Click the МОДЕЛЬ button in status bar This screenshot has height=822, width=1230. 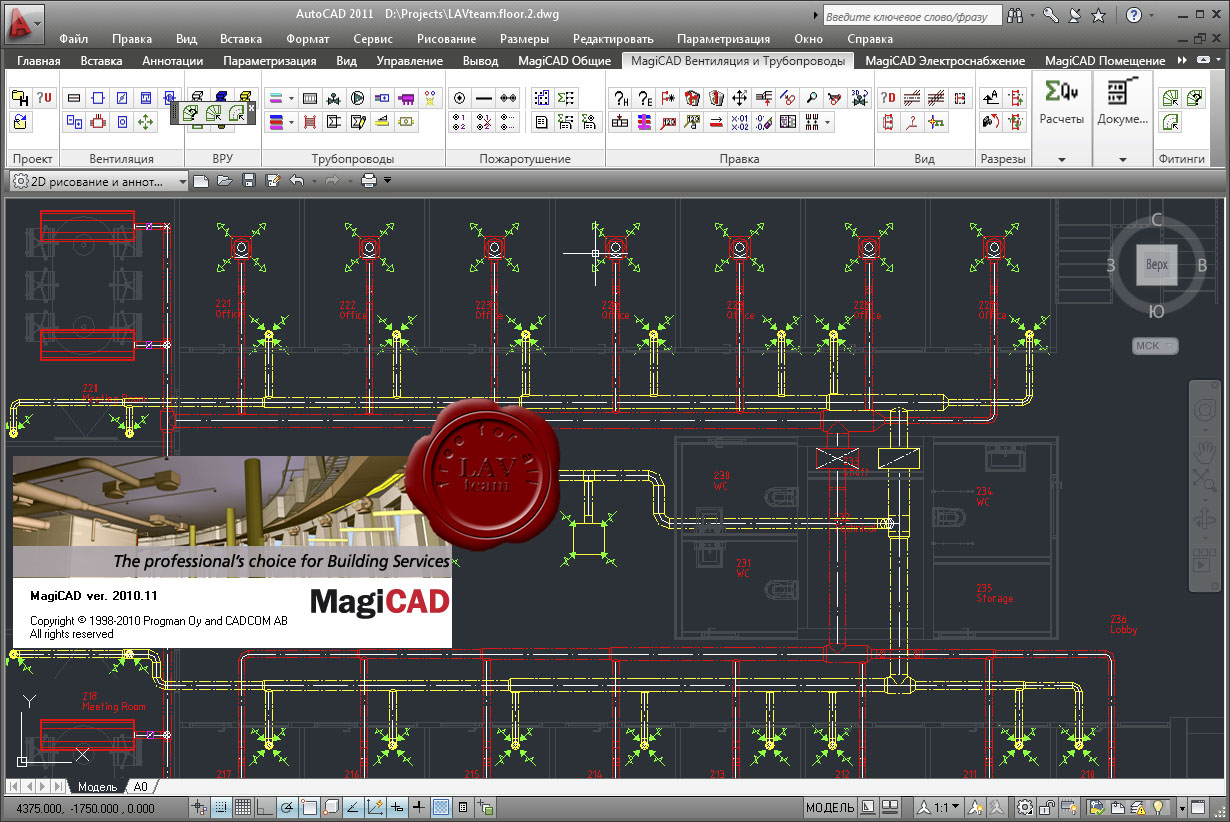click(829, 807)
